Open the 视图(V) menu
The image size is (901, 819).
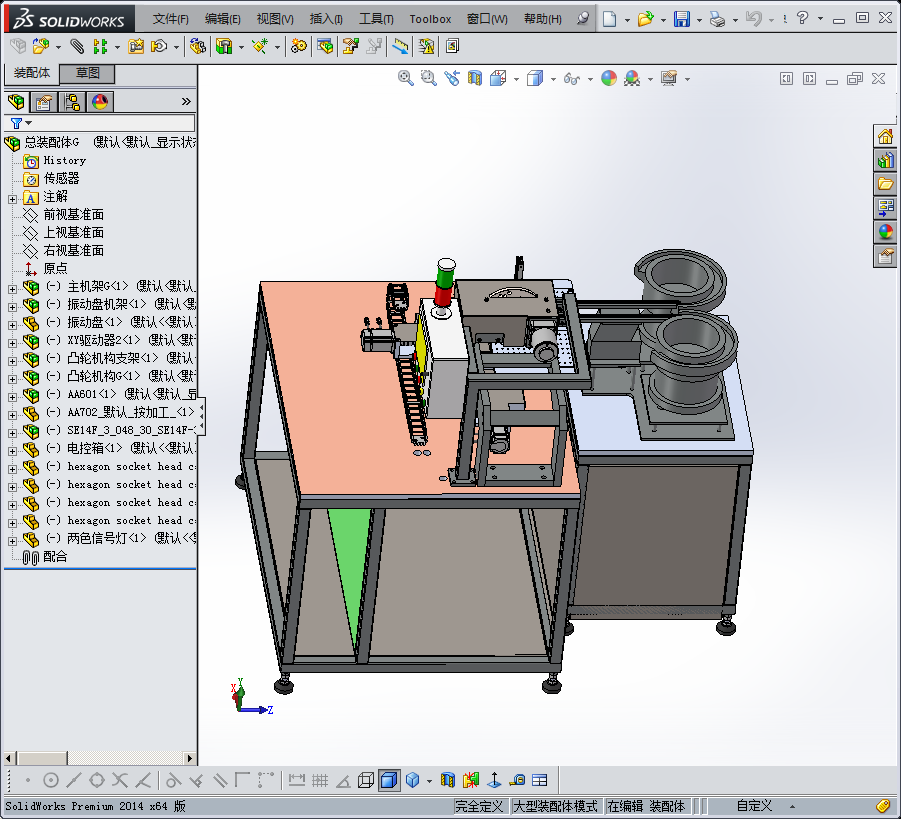pos(275,19)
